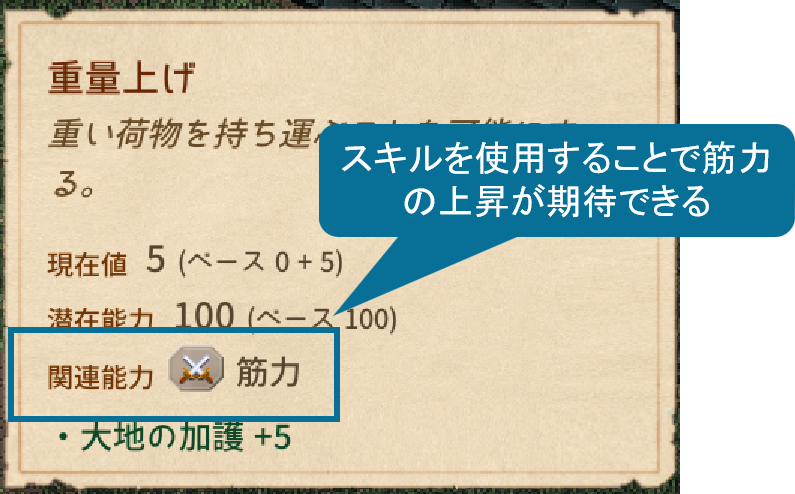Click the 現在値 label
Image resolution: width=795 pixels, height=494 pixels.
click(87, 264)
